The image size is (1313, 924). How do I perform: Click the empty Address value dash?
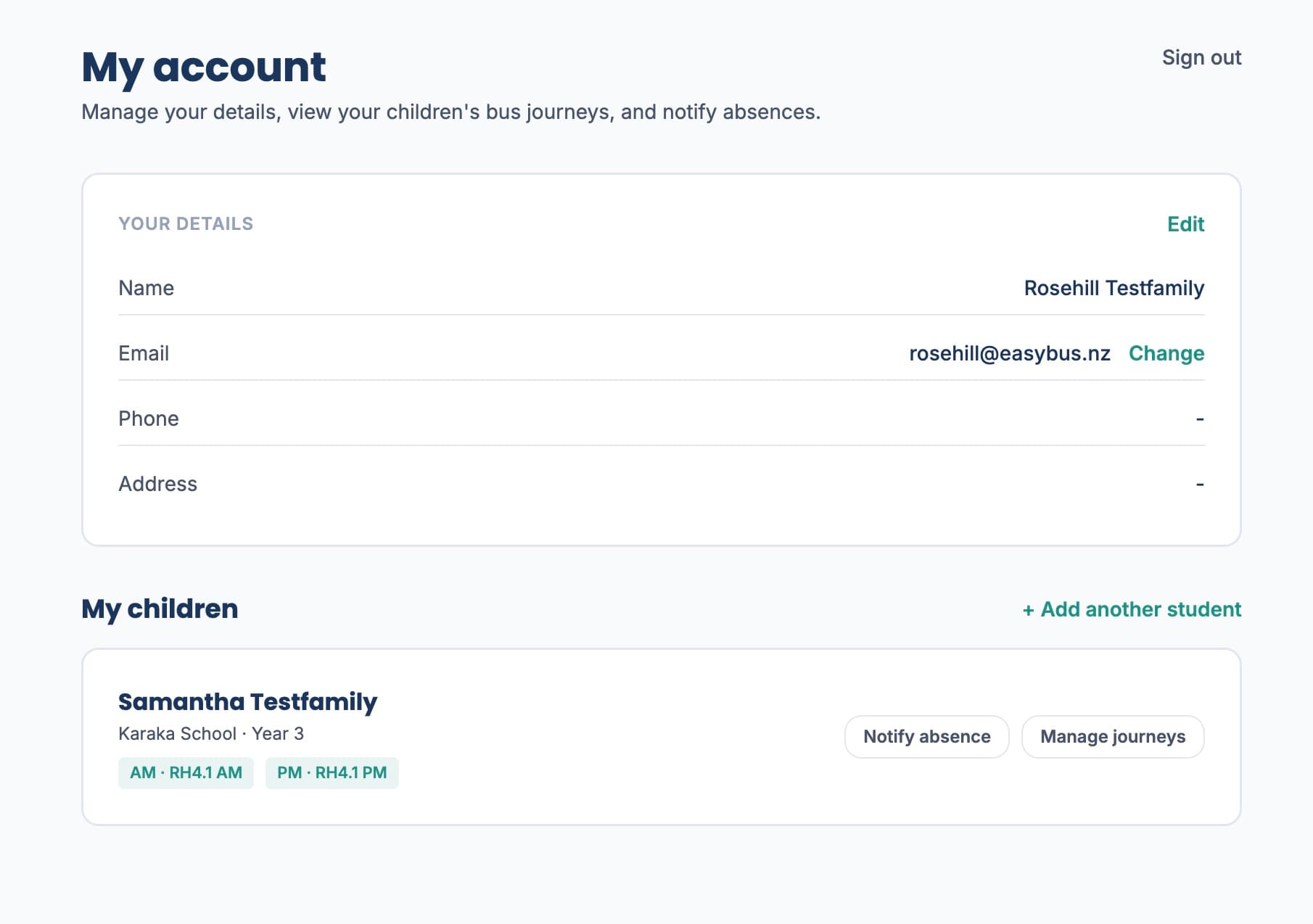pos(1200,484)
